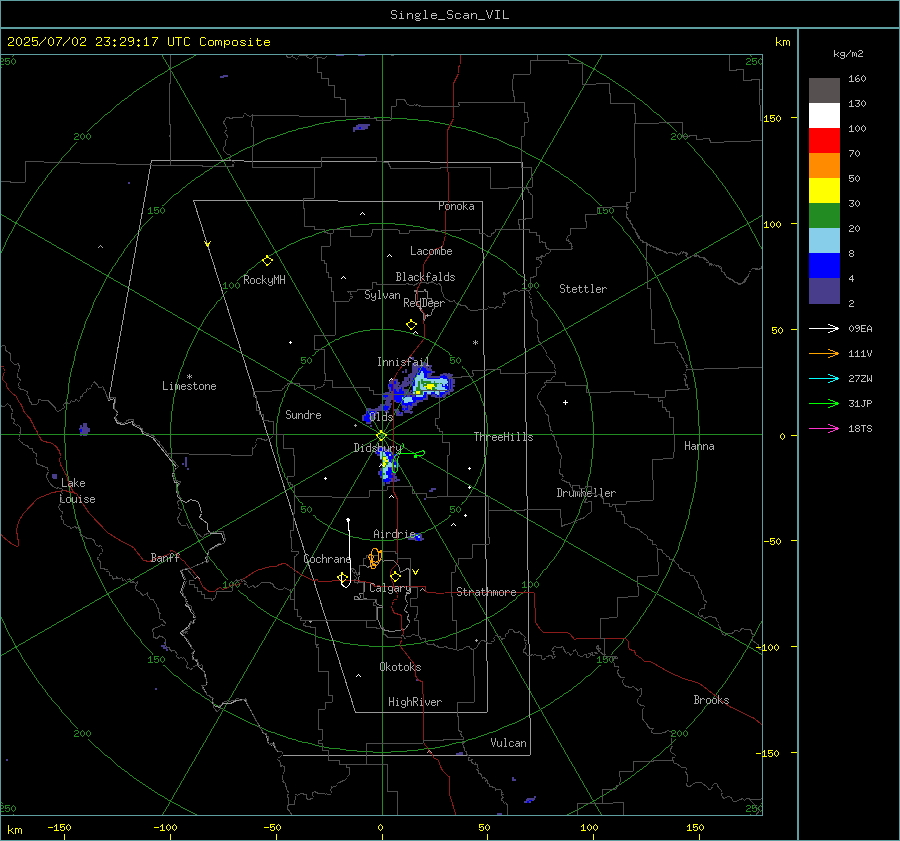Click the white 100-130 legend color swatch

tap(824, 115)
